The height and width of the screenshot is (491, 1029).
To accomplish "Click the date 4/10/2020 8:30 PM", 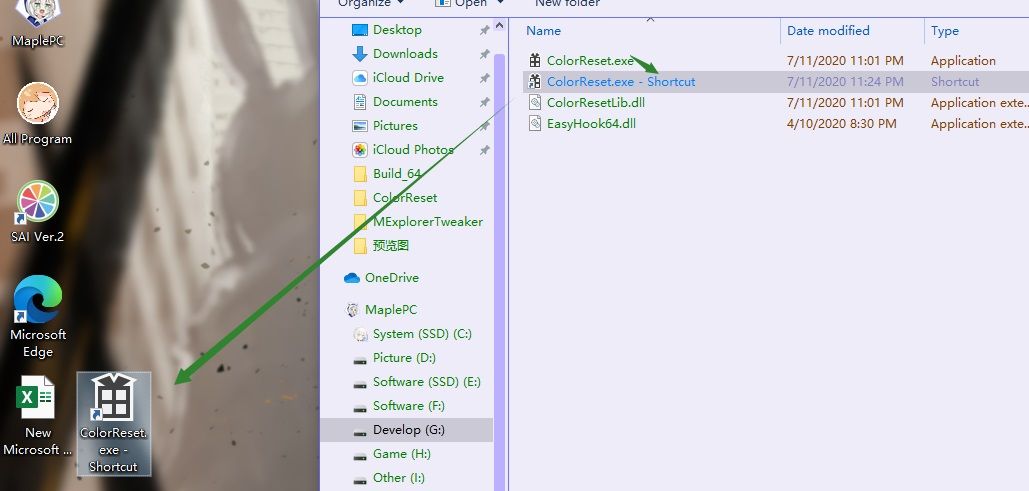I will [x=841, y=123].
